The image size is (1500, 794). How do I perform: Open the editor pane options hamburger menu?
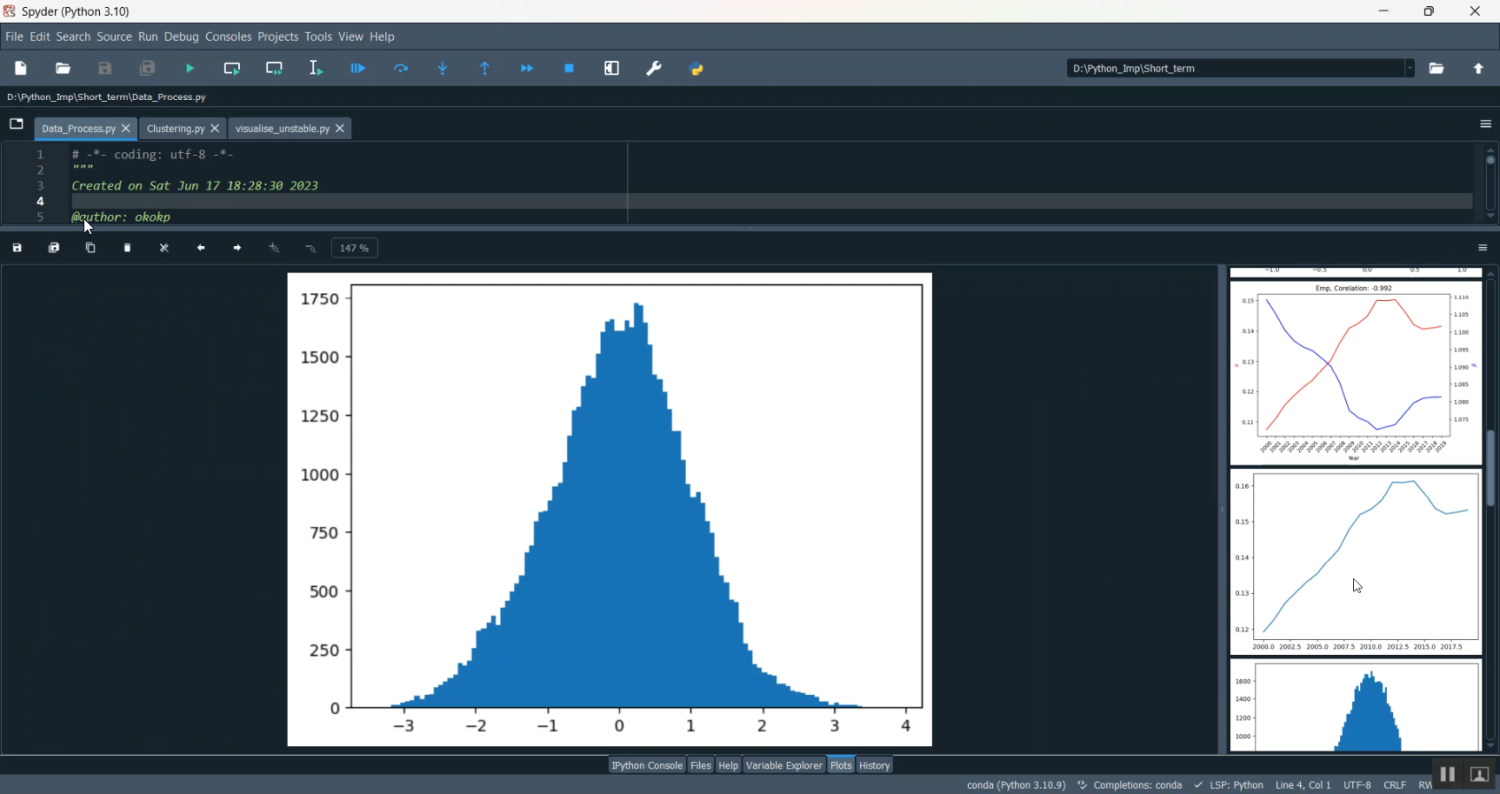pyautogui.click(x=1485, y=124)
